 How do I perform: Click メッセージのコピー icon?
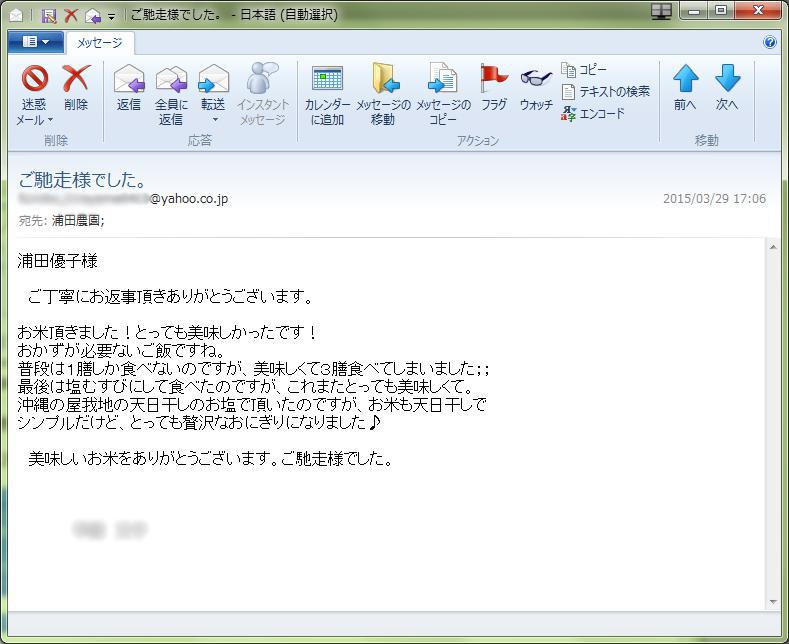coord(442,80)
